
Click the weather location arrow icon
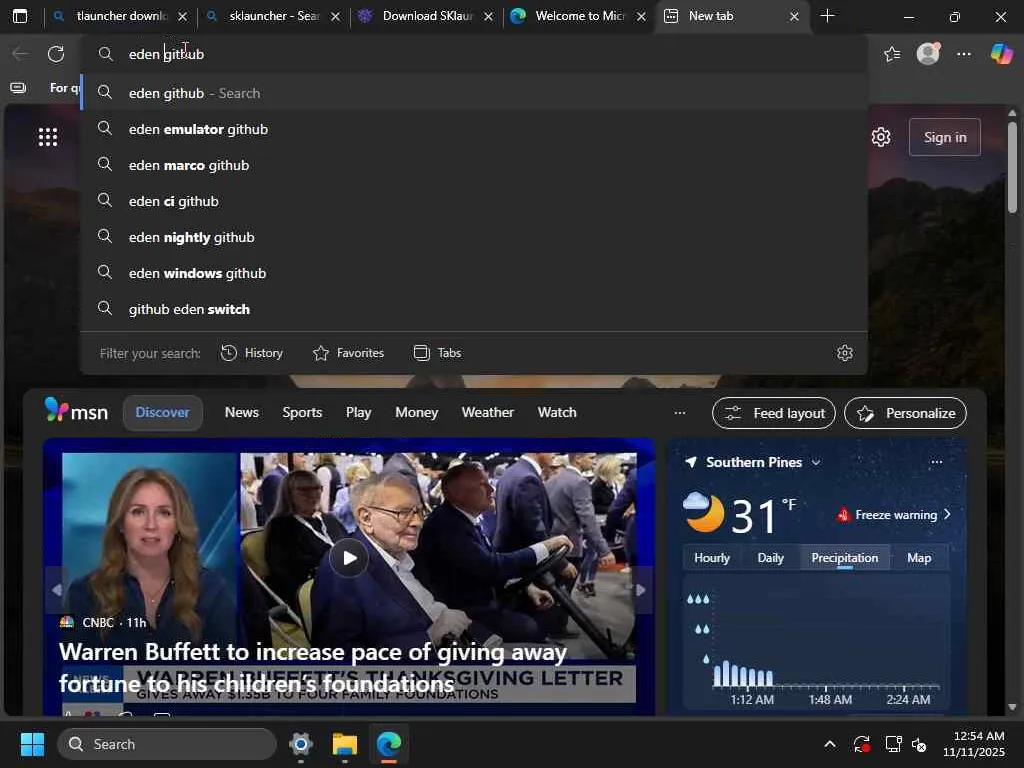point(690,462)
